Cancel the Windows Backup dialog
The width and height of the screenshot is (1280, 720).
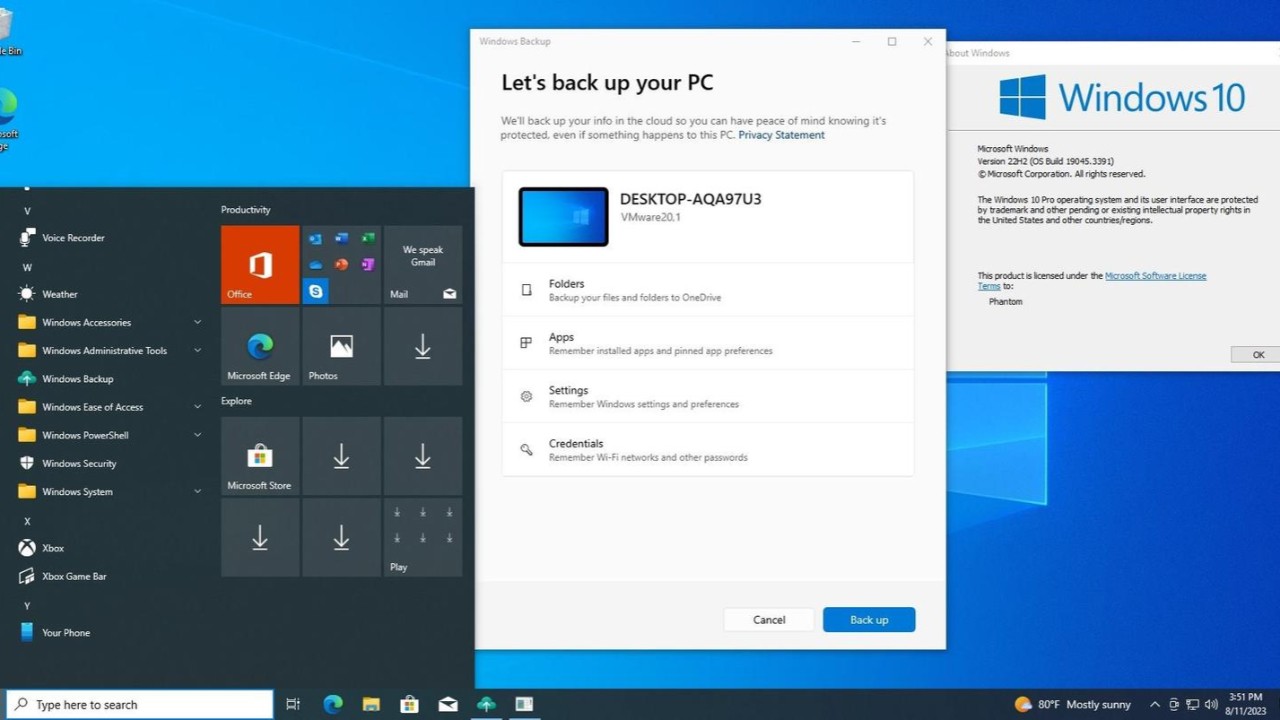(x=768, y=620)
